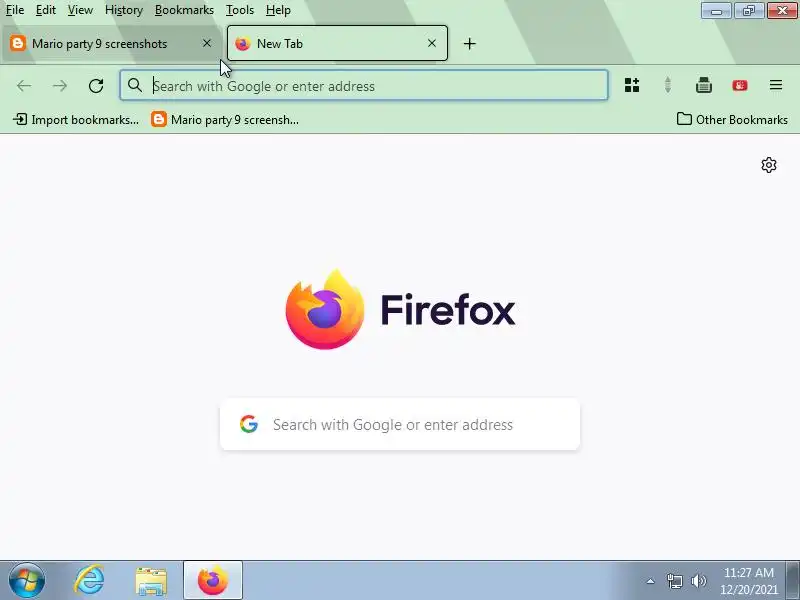The image size is (800, 600).
Task: Click the greyed up-down arrows toolbar icon
Action: click(667, 85)
